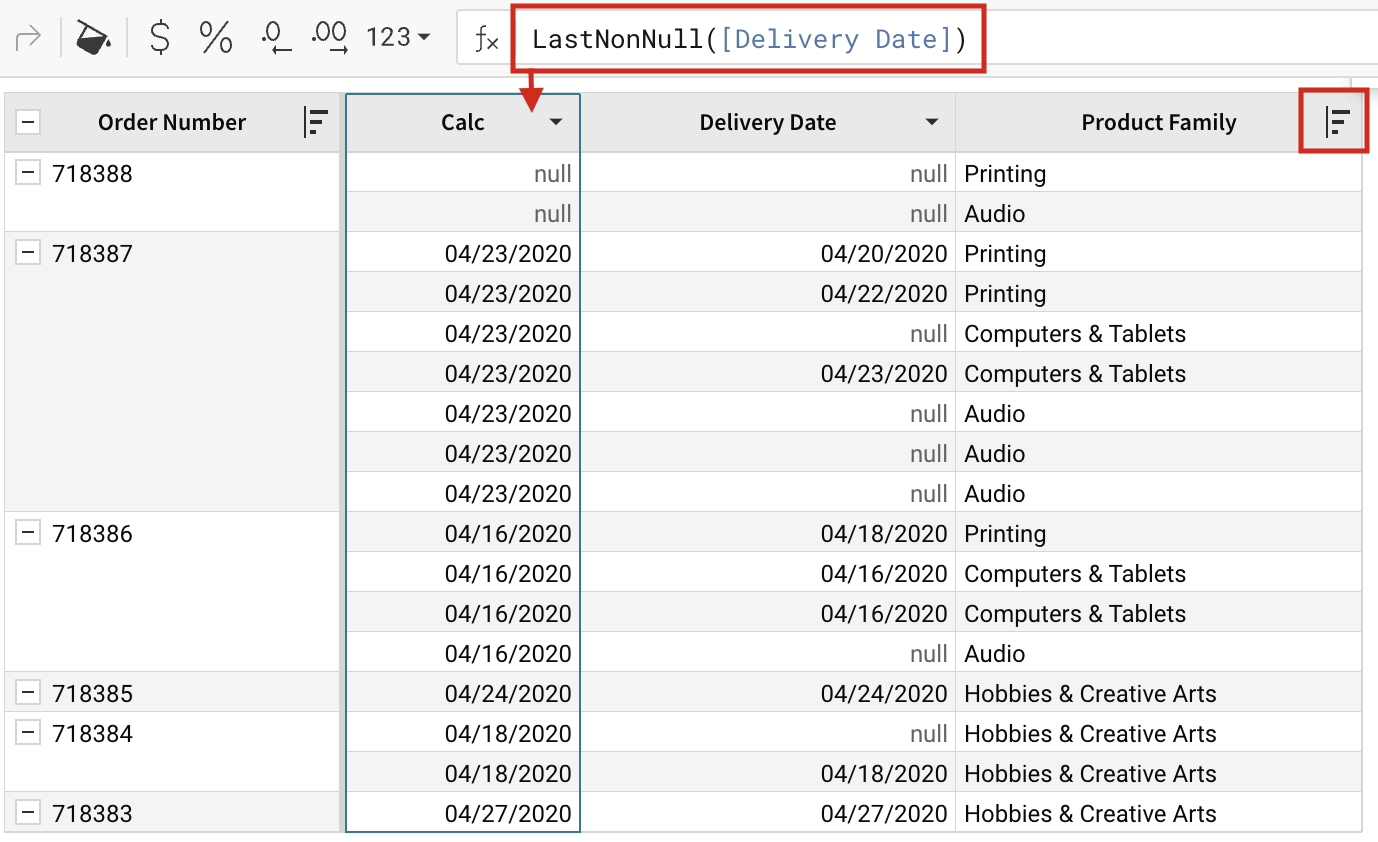
Task: Open the Calc column dropdown menu
Action: (556, 122)
